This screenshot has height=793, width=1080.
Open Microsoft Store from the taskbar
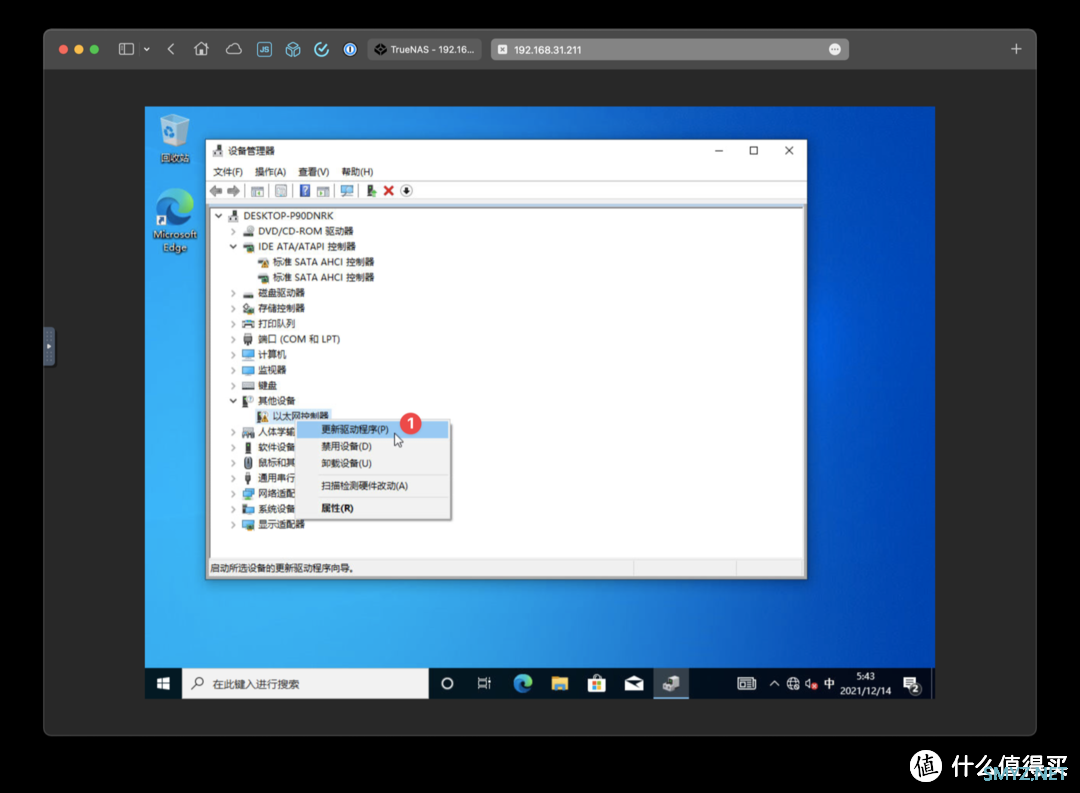click(596, 683)
